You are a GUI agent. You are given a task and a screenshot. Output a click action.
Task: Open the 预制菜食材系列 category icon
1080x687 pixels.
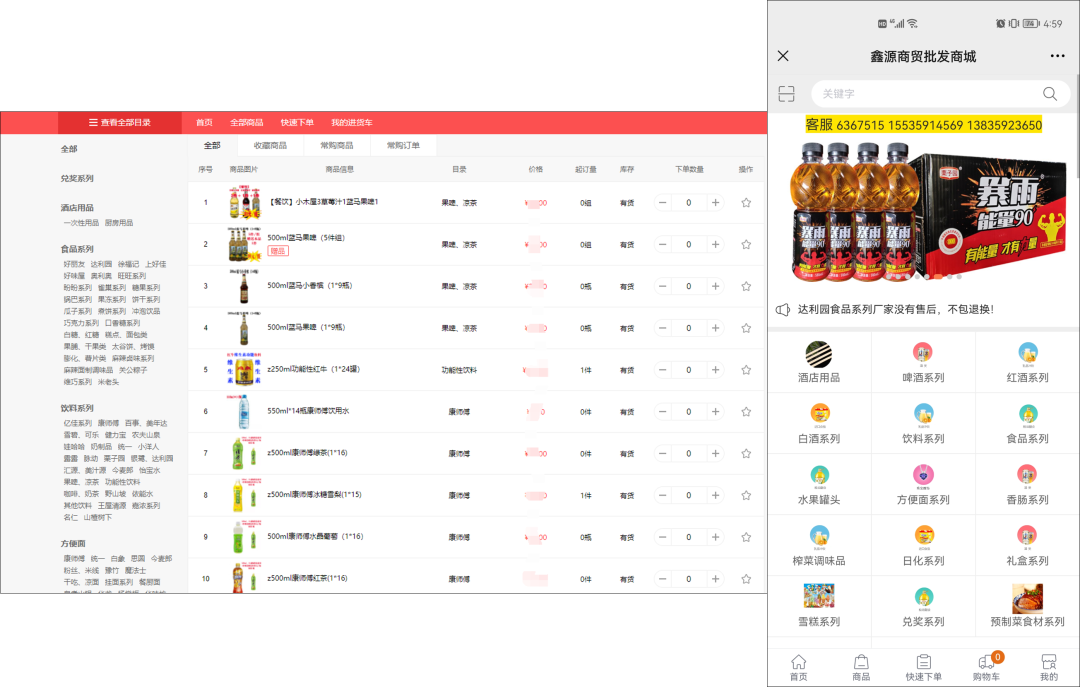[1028, 597]
